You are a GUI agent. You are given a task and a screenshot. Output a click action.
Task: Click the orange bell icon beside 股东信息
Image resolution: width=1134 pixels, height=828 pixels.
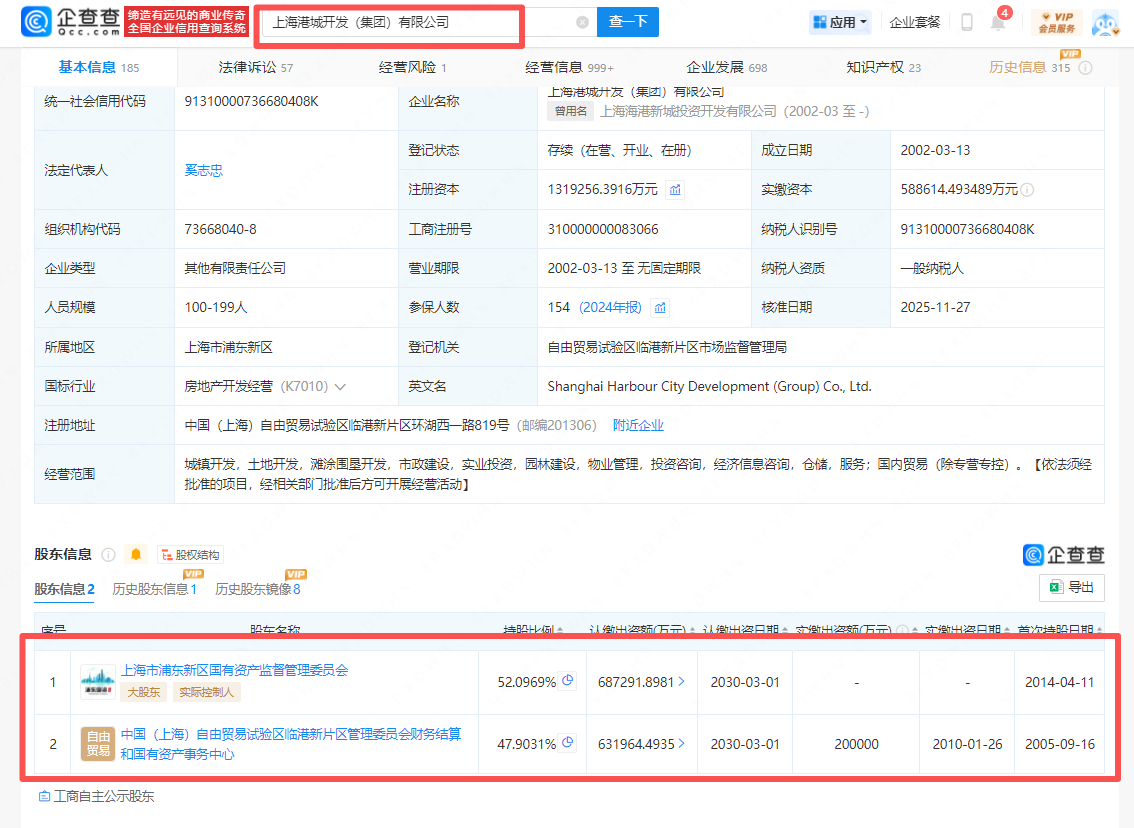tap(137, 554)
